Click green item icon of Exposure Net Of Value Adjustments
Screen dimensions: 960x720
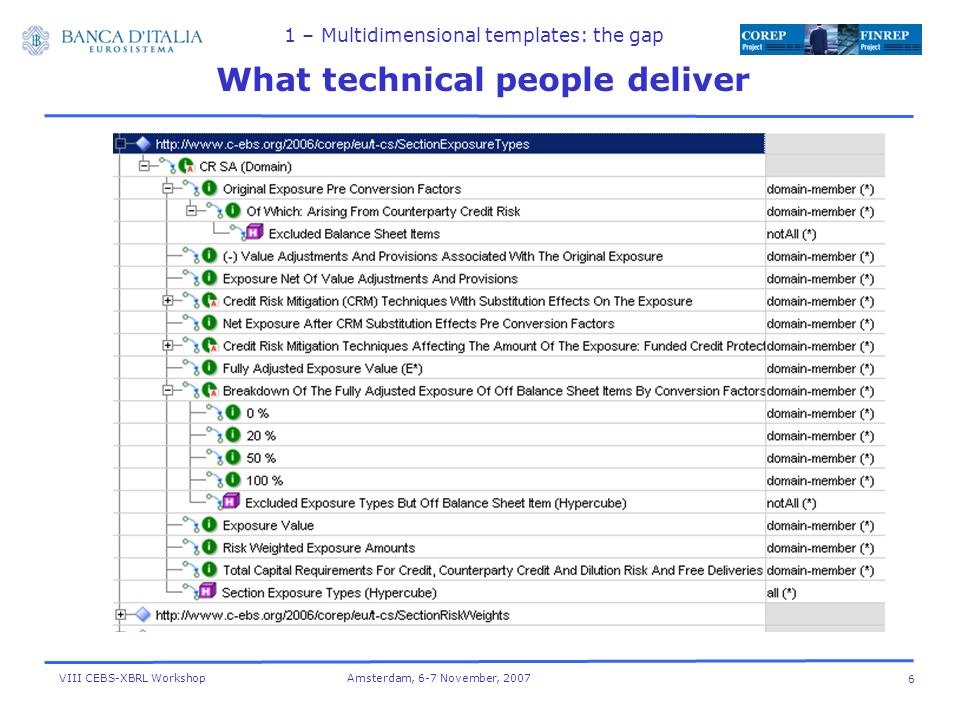(x=209, y=278)
